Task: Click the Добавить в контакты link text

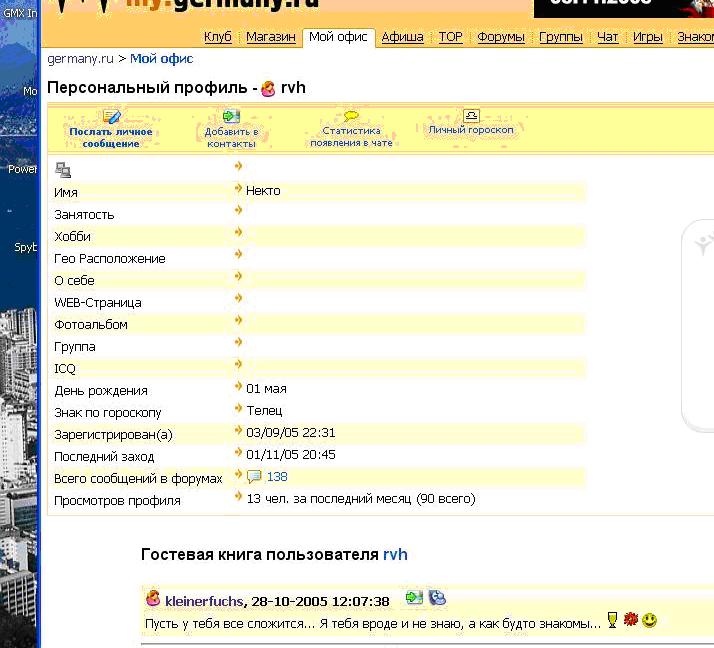Action: coord(231,138)
